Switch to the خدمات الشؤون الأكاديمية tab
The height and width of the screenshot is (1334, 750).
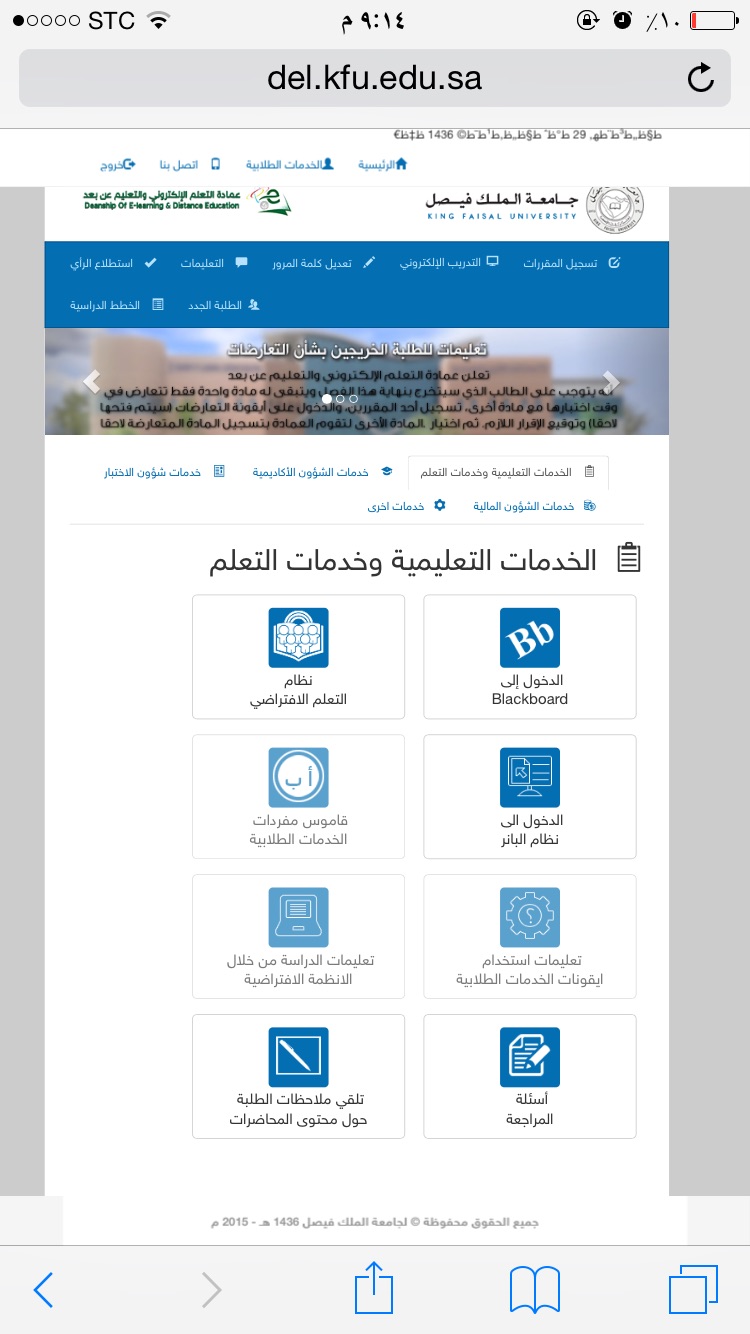click(x=322, y=471)
